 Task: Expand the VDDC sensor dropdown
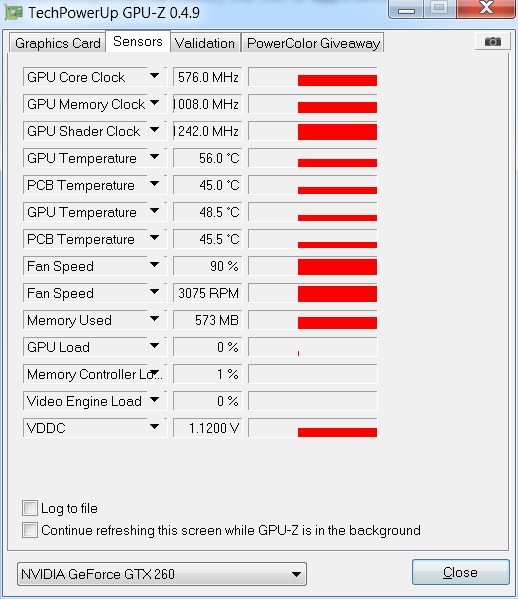[x=154, y=427]
